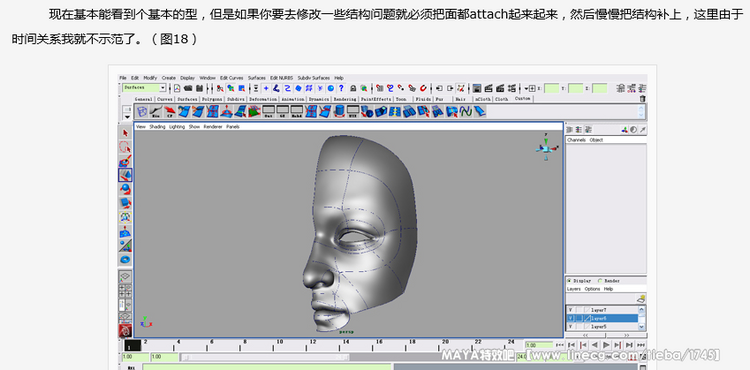Activate the Lasso select tool
Image resolution: width=750 pixels, height=370 pixels.
125,147
